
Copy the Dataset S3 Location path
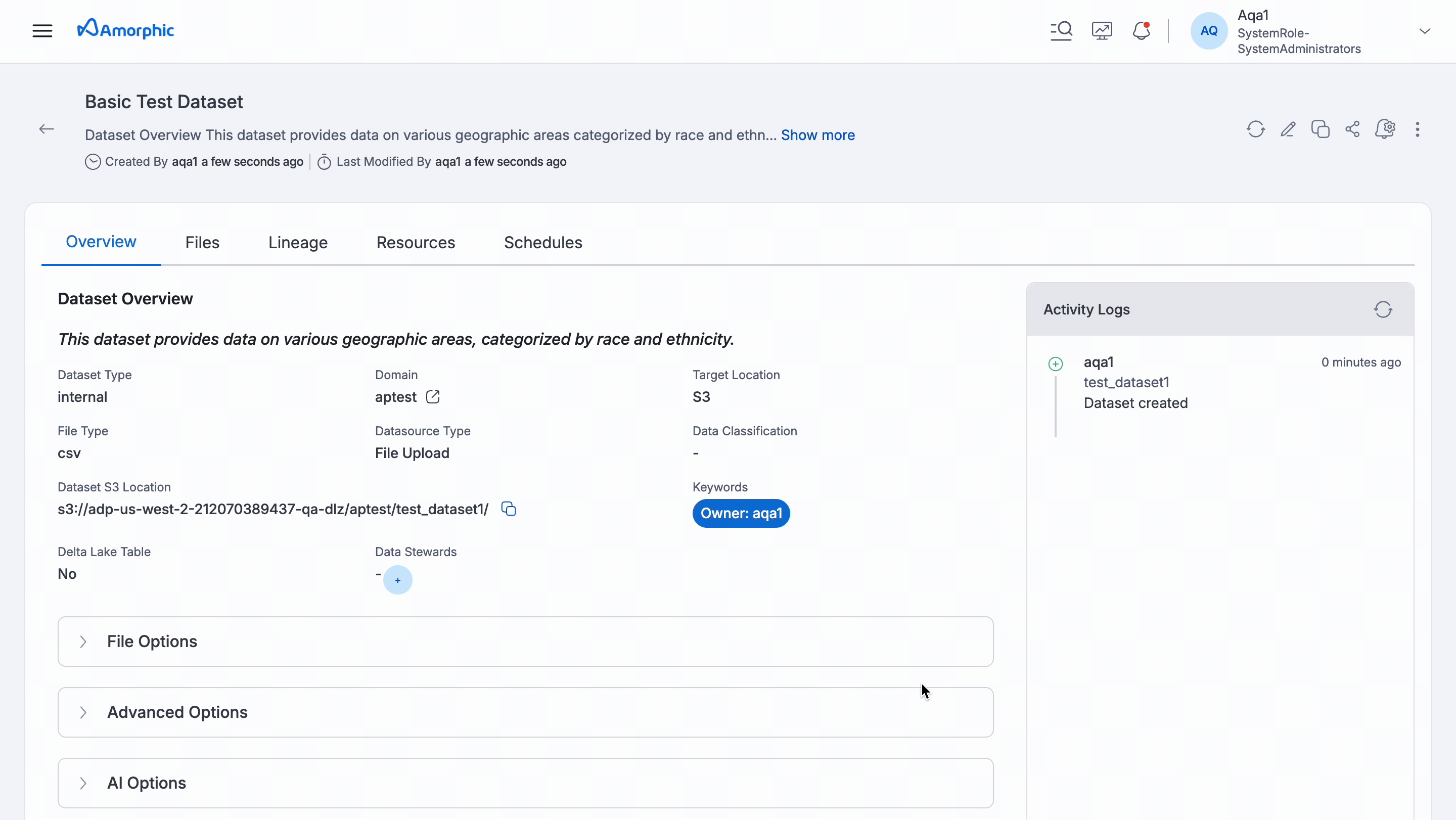point(509,509)
